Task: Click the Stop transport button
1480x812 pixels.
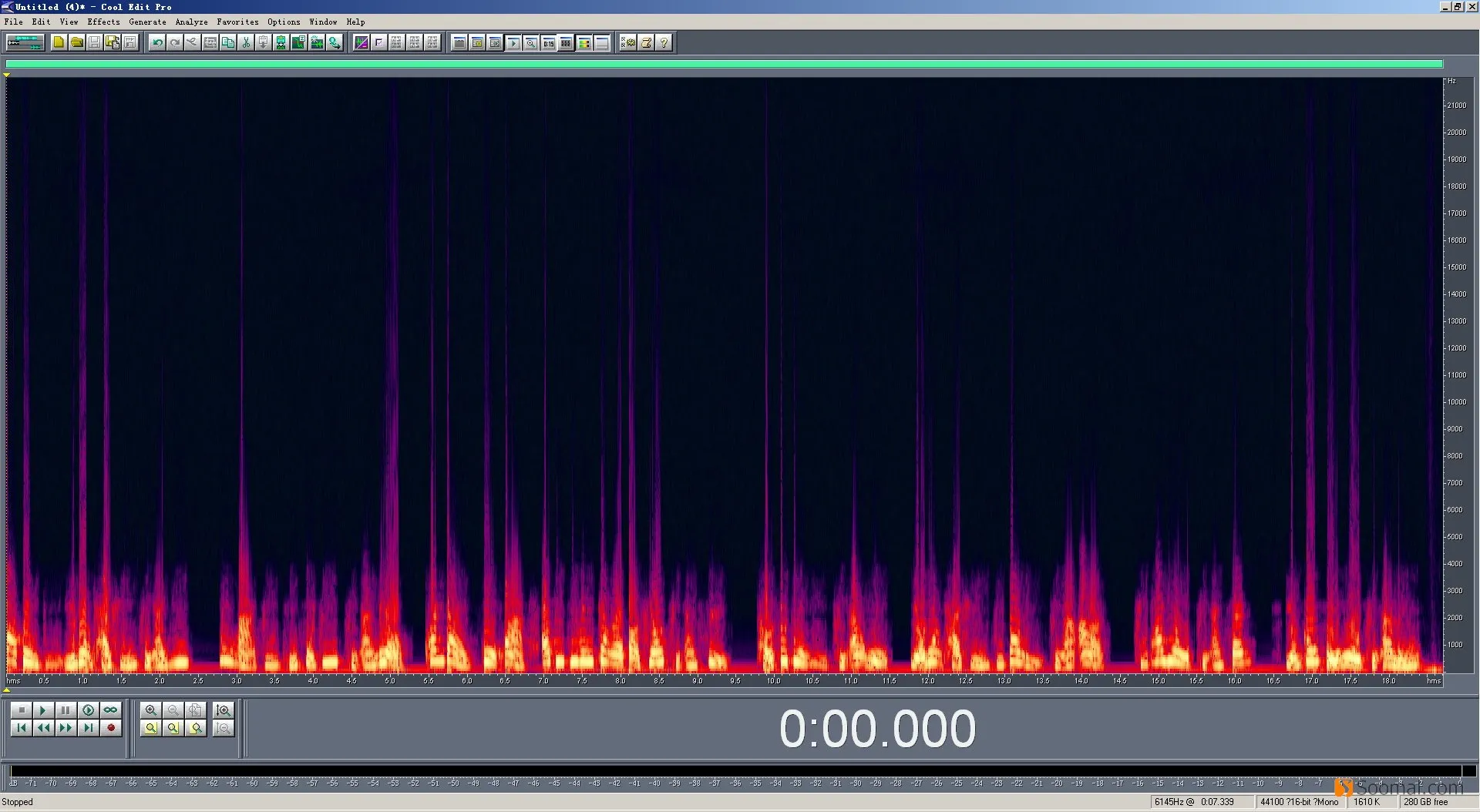Action: [22, 710]
